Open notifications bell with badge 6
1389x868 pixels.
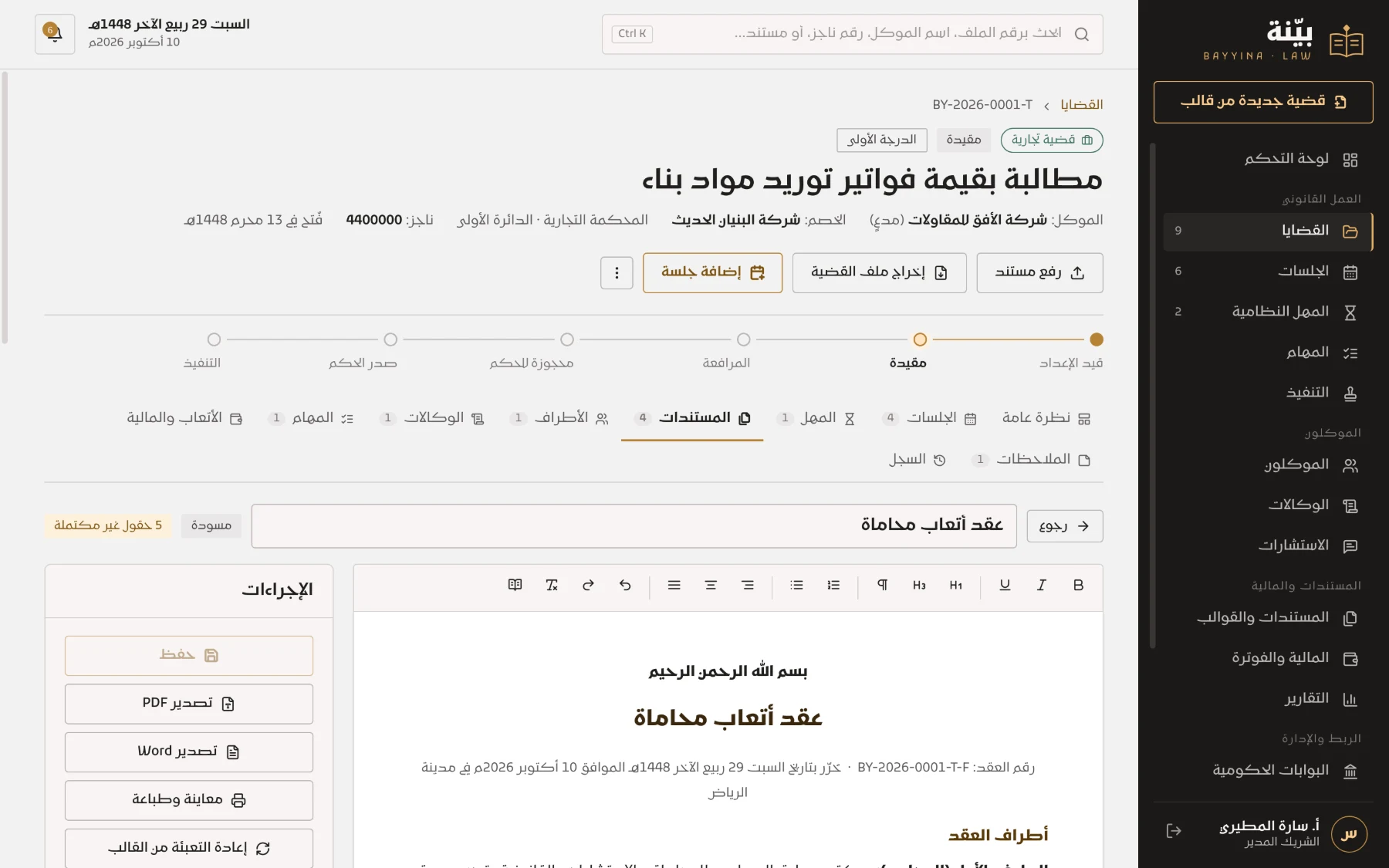[55, 34]
